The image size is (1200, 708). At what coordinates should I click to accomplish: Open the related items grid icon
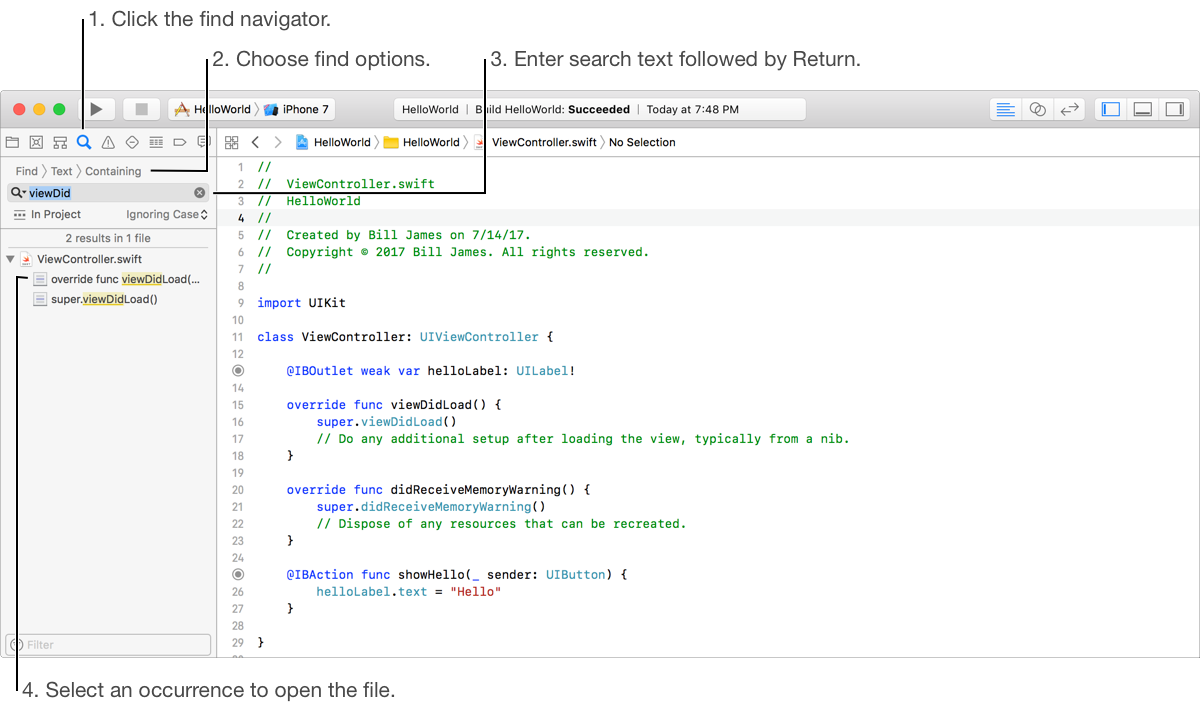tap(232, 142)
